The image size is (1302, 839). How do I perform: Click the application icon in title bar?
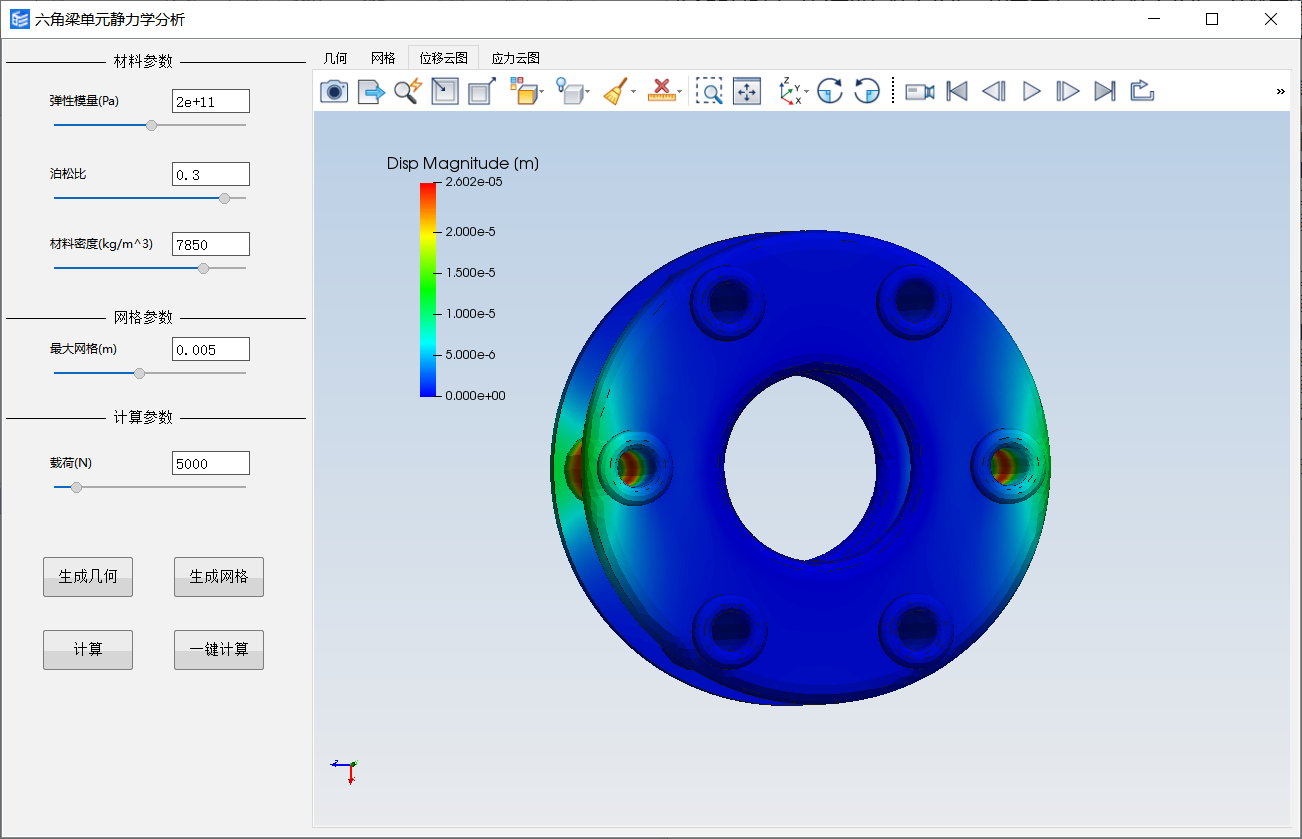coord(20,19)
